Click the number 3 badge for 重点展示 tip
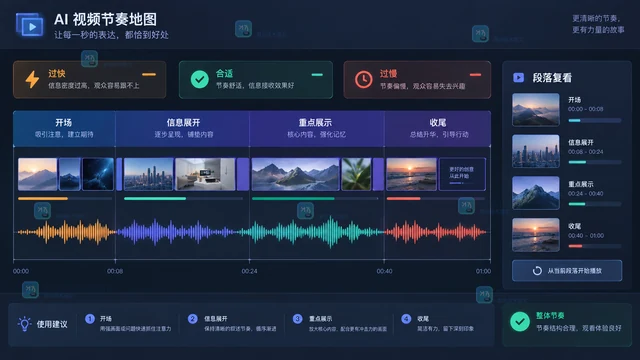Image resolution: width=640 pixels, height=360 pixels. coord(298,319)
